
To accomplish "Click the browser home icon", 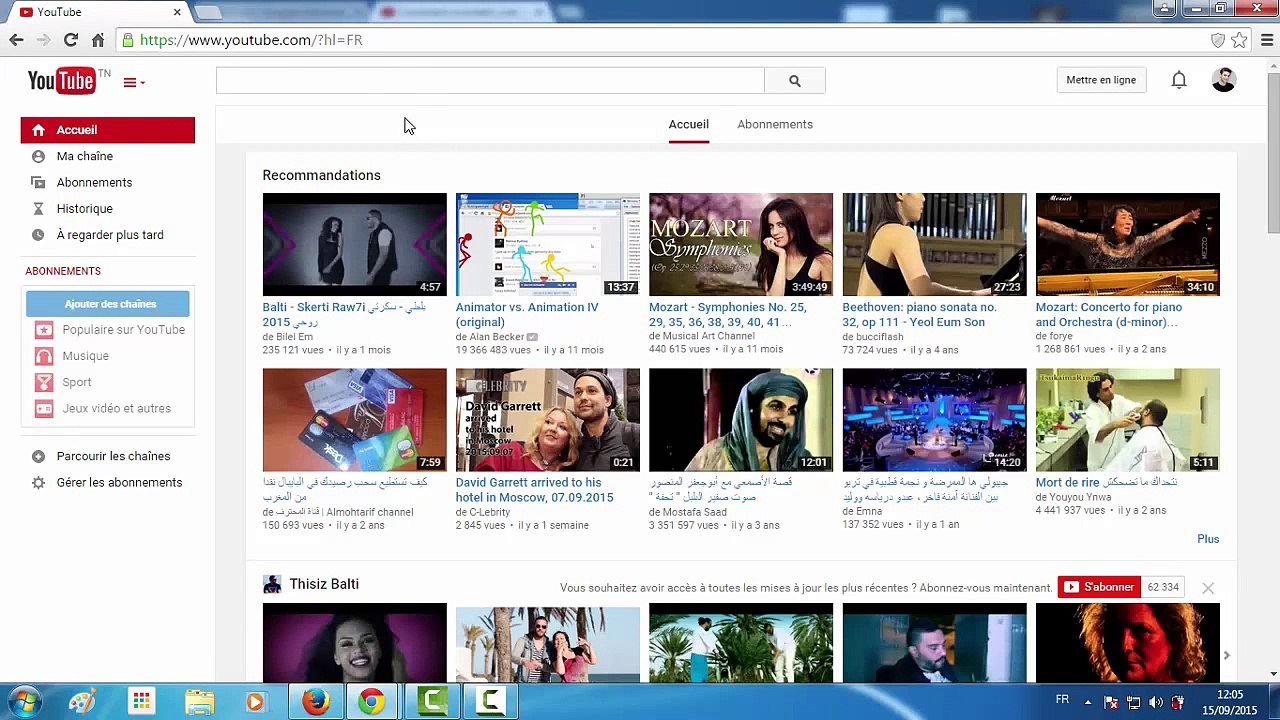I will 97,40.
